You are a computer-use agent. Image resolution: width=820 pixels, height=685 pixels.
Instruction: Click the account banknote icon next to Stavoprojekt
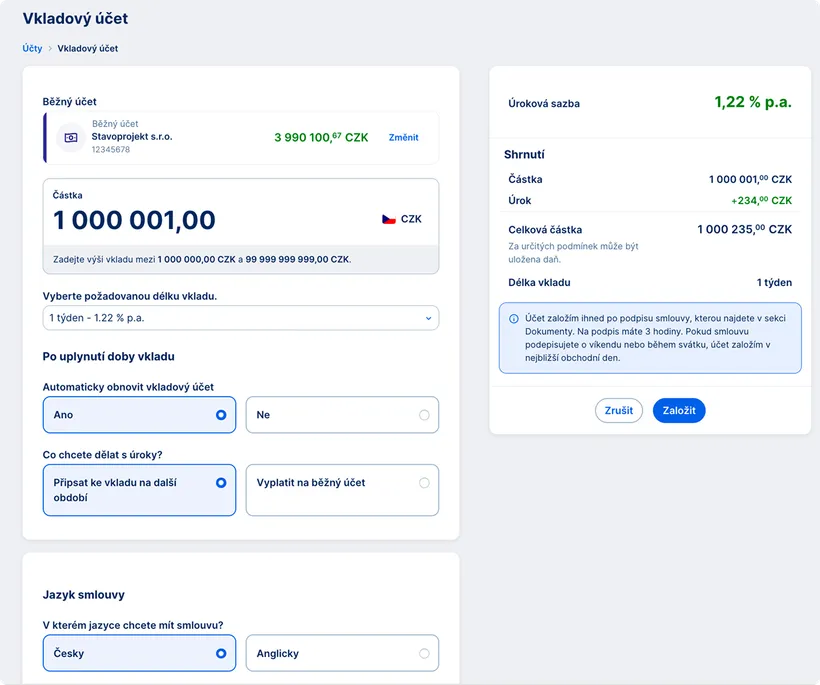point(71,138)
